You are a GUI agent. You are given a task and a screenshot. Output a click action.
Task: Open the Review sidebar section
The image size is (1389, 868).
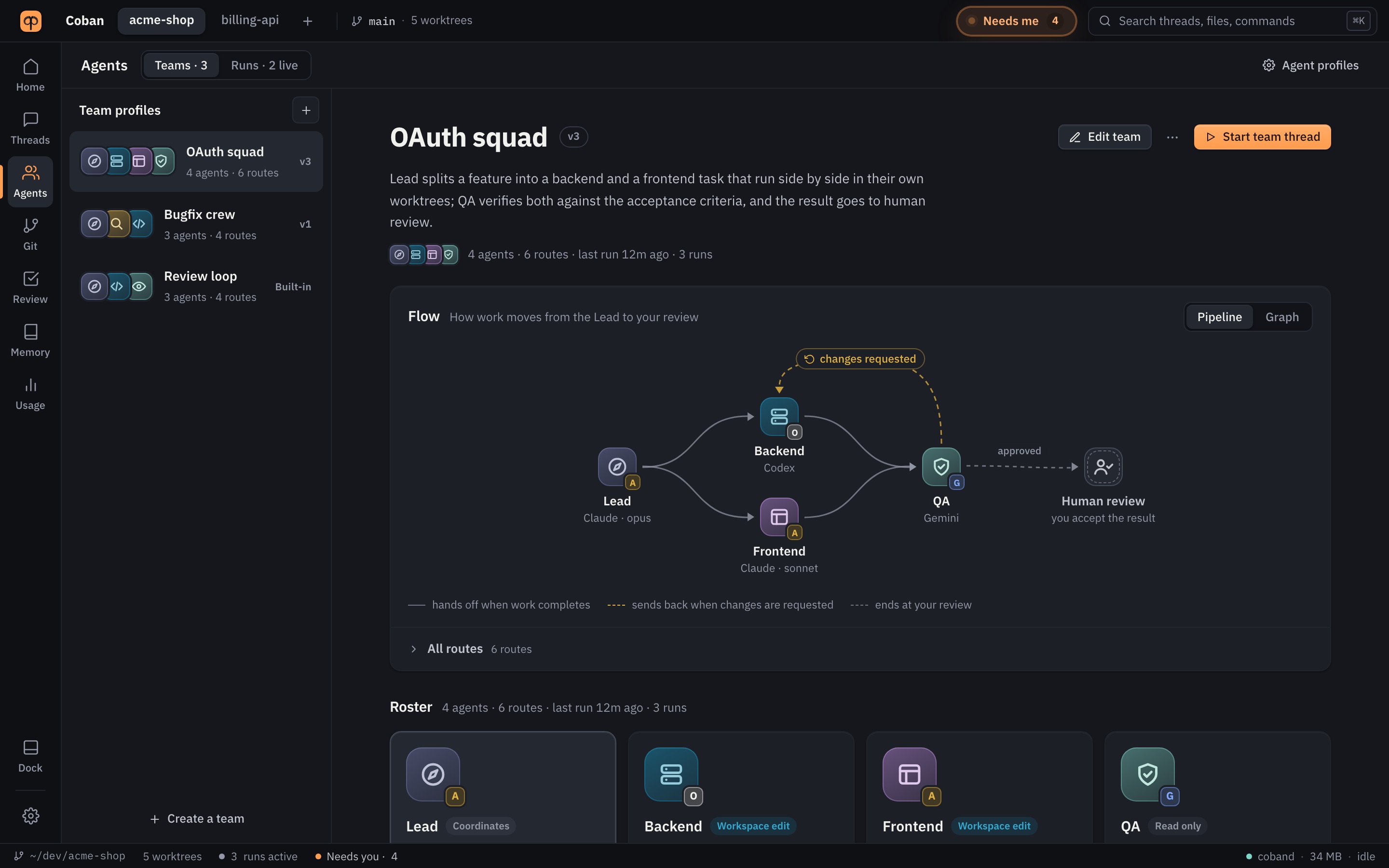[x=30, y=287]
